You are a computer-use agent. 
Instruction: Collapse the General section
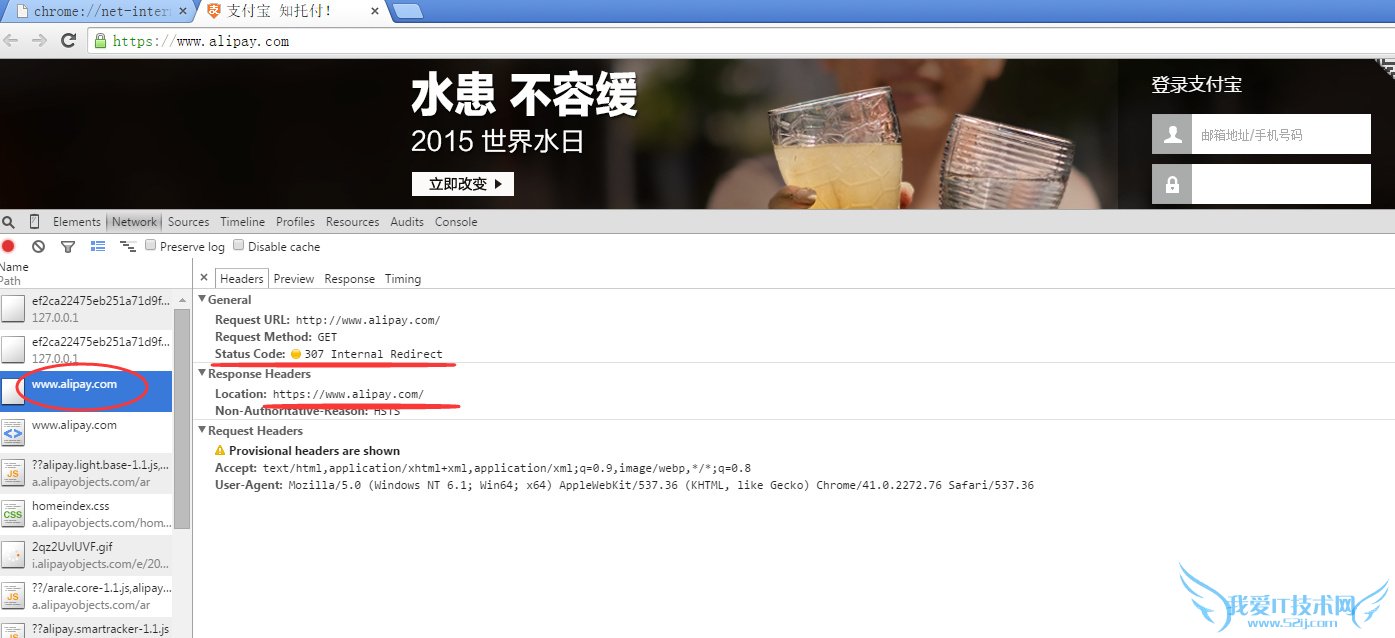[202, 299]
